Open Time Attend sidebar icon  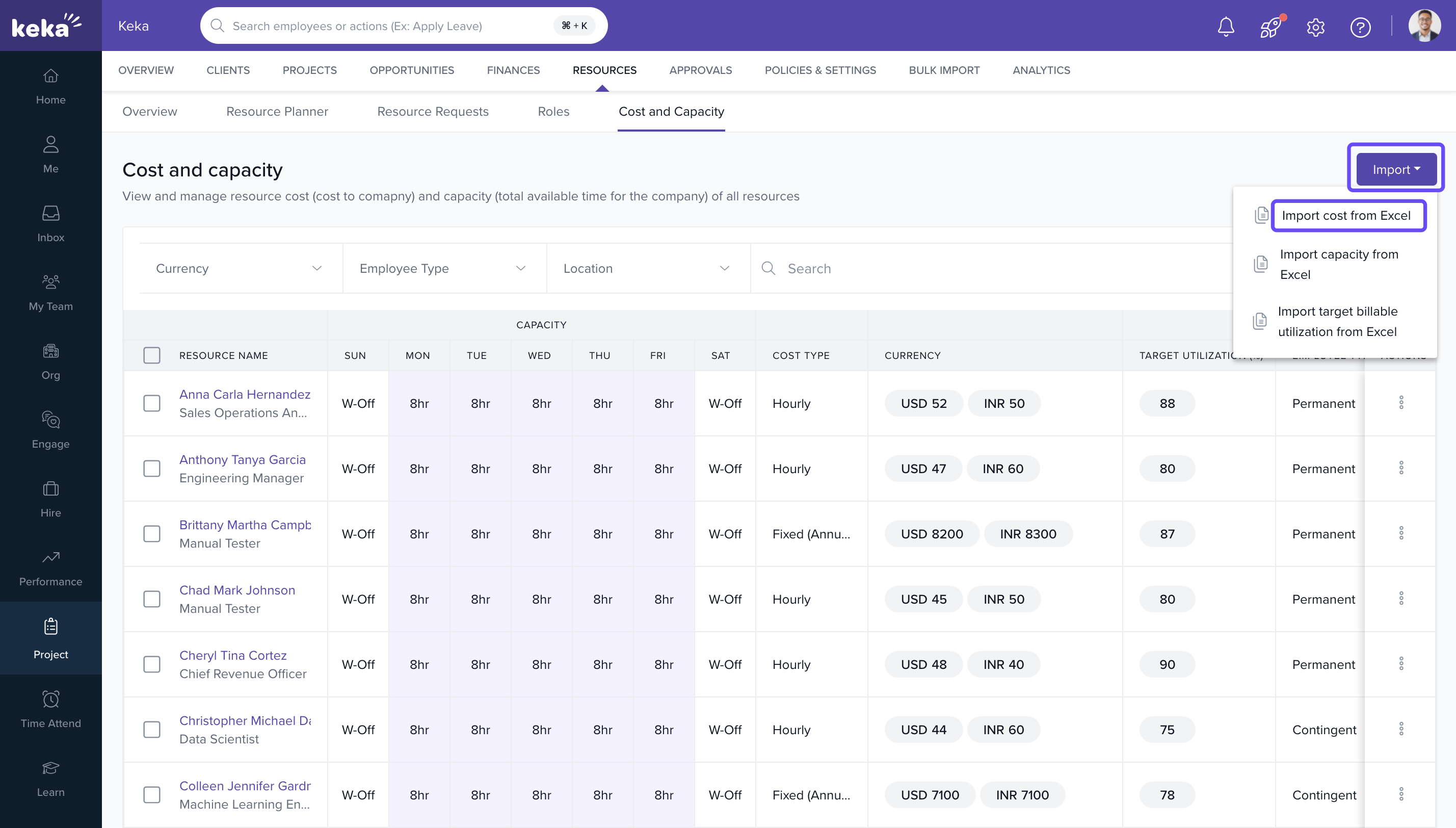point(50,709)
